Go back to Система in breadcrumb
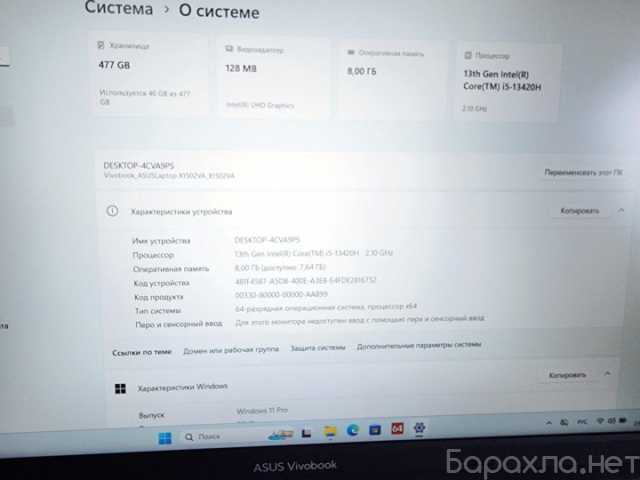The height and width of the screenshot is (480, 640). click(119, 10)
